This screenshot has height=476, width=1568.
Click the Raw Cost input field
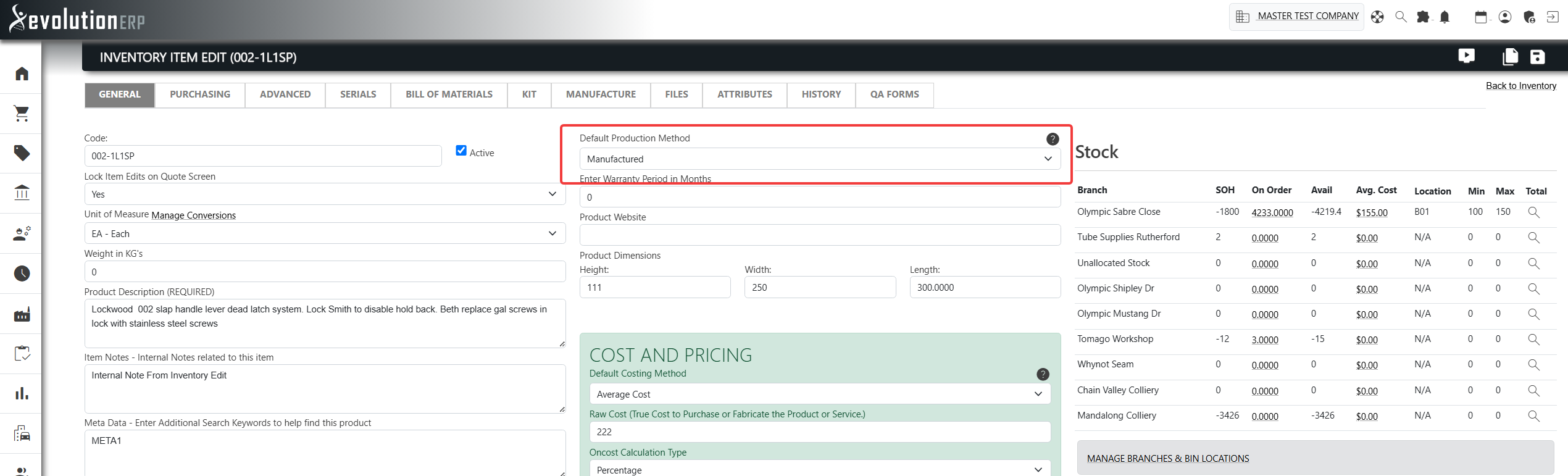tap(820, 432)
